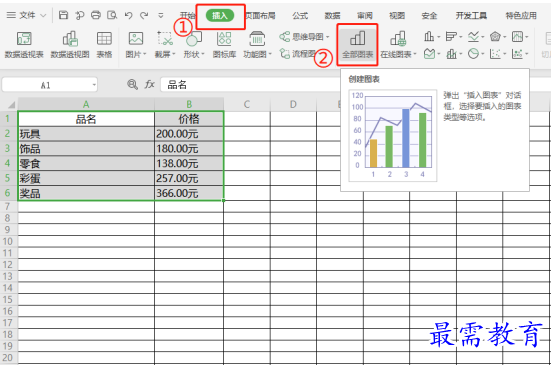The width and height of the screenshot is (551, 366).
Task: Click cell containing 饰品
Action: [x=86, y=149]
